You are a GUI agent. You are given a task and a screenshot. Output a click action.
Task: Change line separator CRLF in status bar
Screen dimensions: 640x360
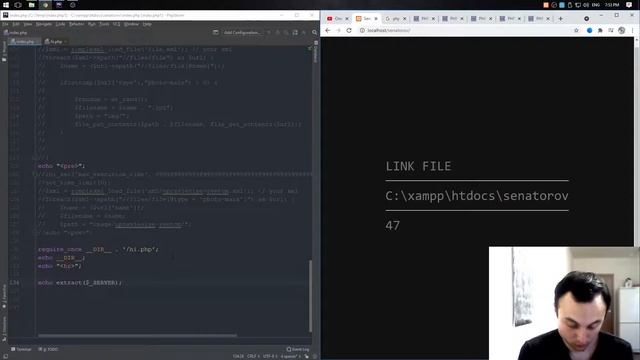coord(253,356)
